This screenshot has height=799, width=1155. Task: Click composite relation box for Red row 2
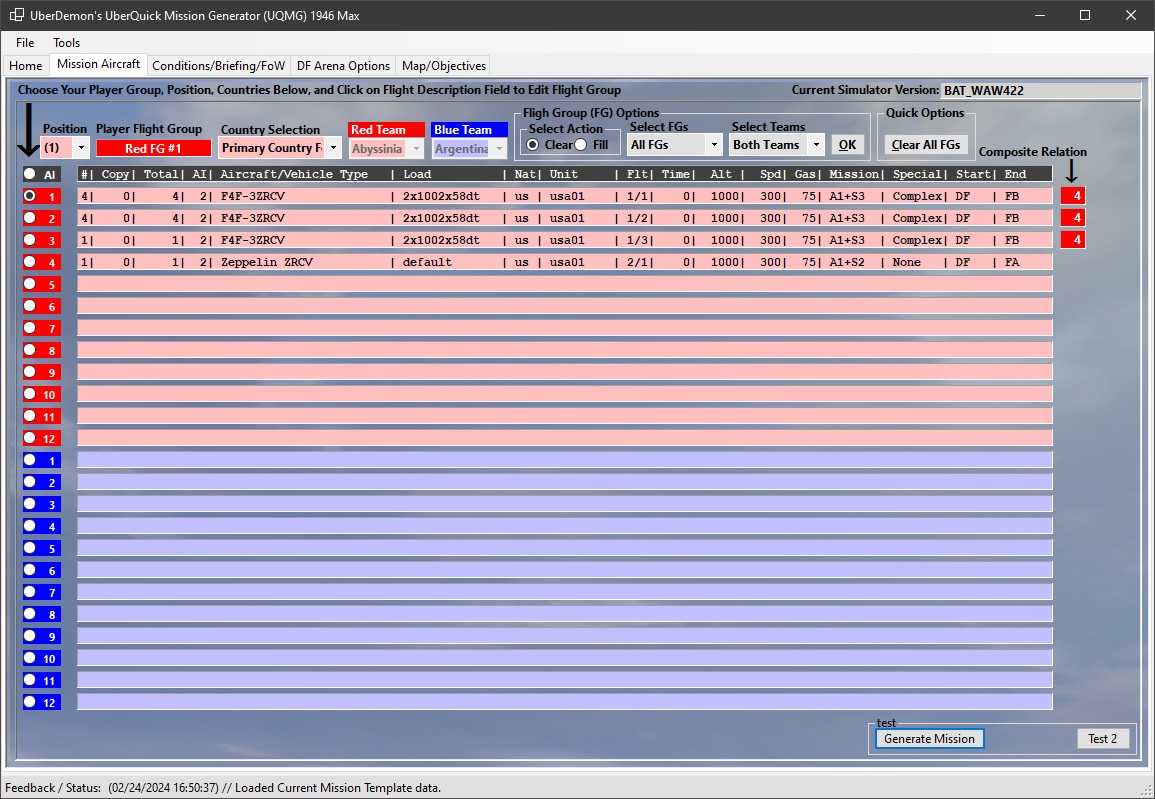coord(1073,218)
